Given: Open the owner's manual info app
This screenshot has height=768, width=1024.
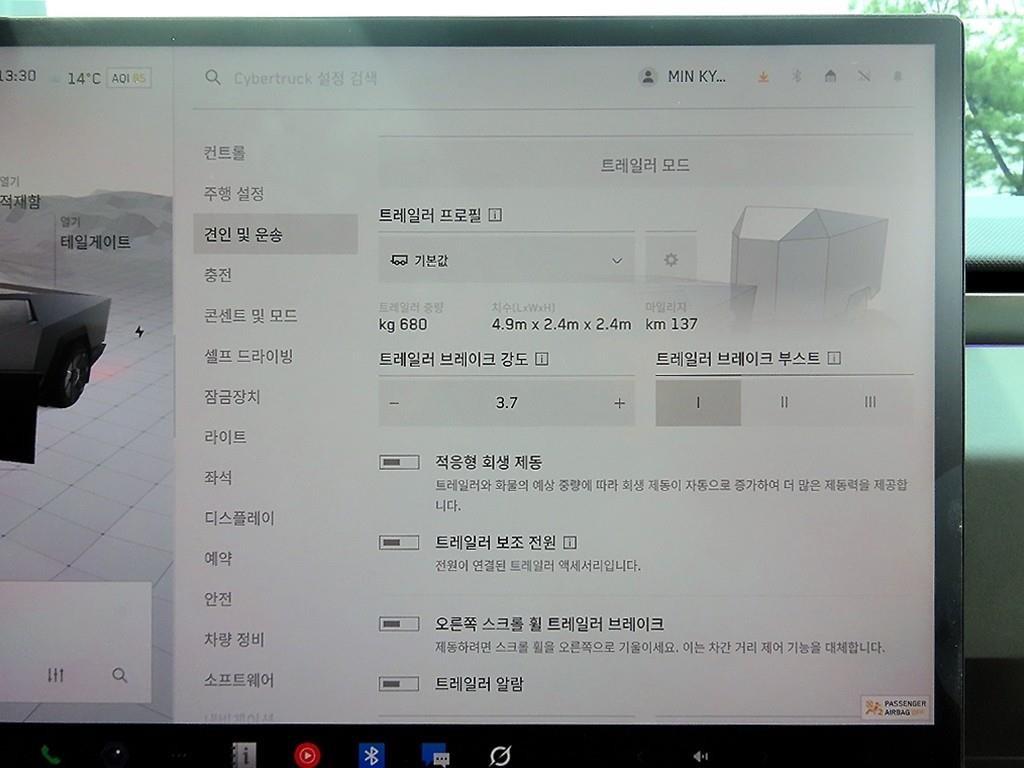Looking at the screenshot, I should tap(245, 756).
